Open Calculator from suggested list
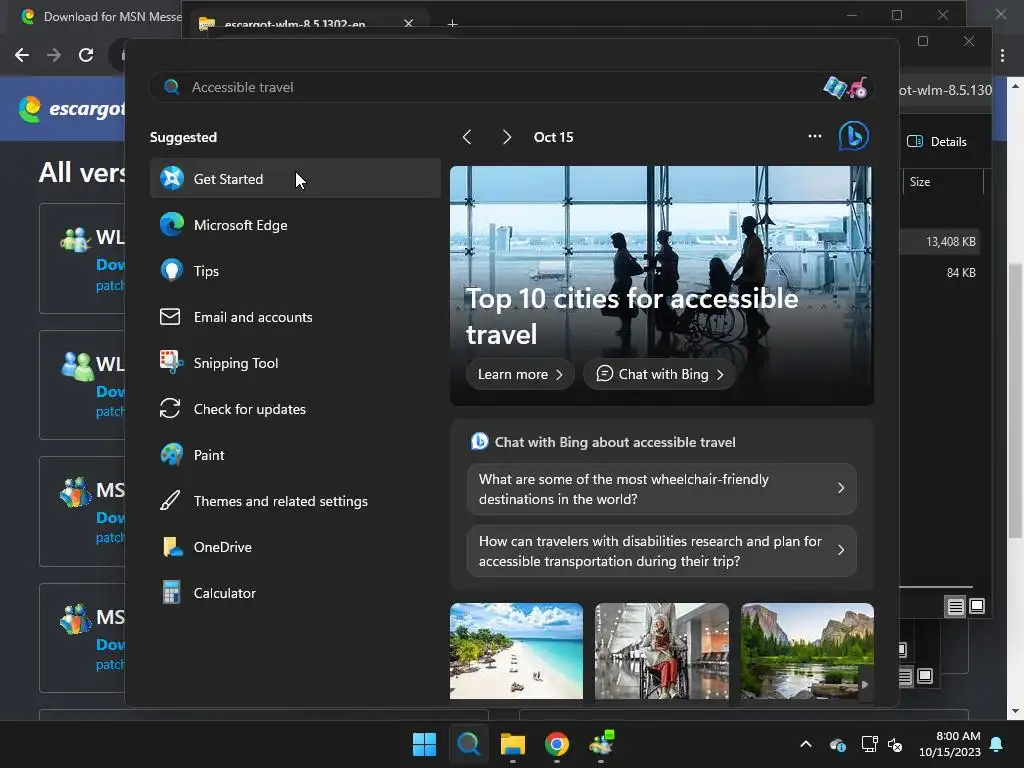The image size is (1024, 768). (x=295, y=593)
